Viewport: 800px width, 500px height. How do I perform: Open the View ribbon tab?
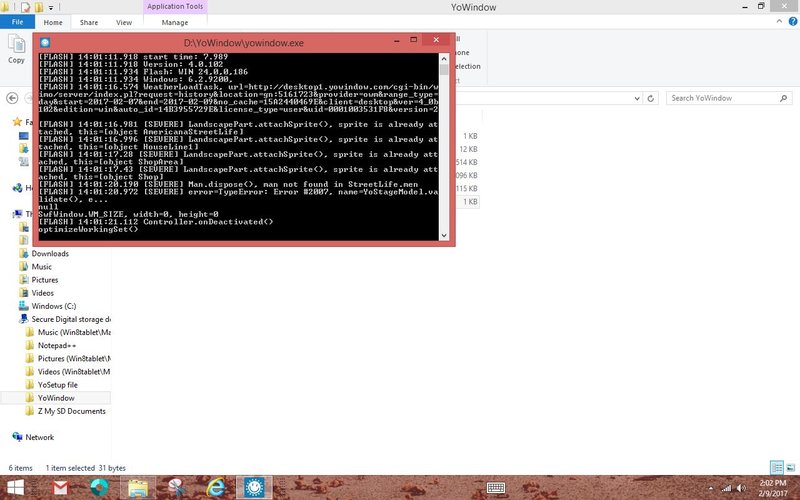(x=124, y=22)
